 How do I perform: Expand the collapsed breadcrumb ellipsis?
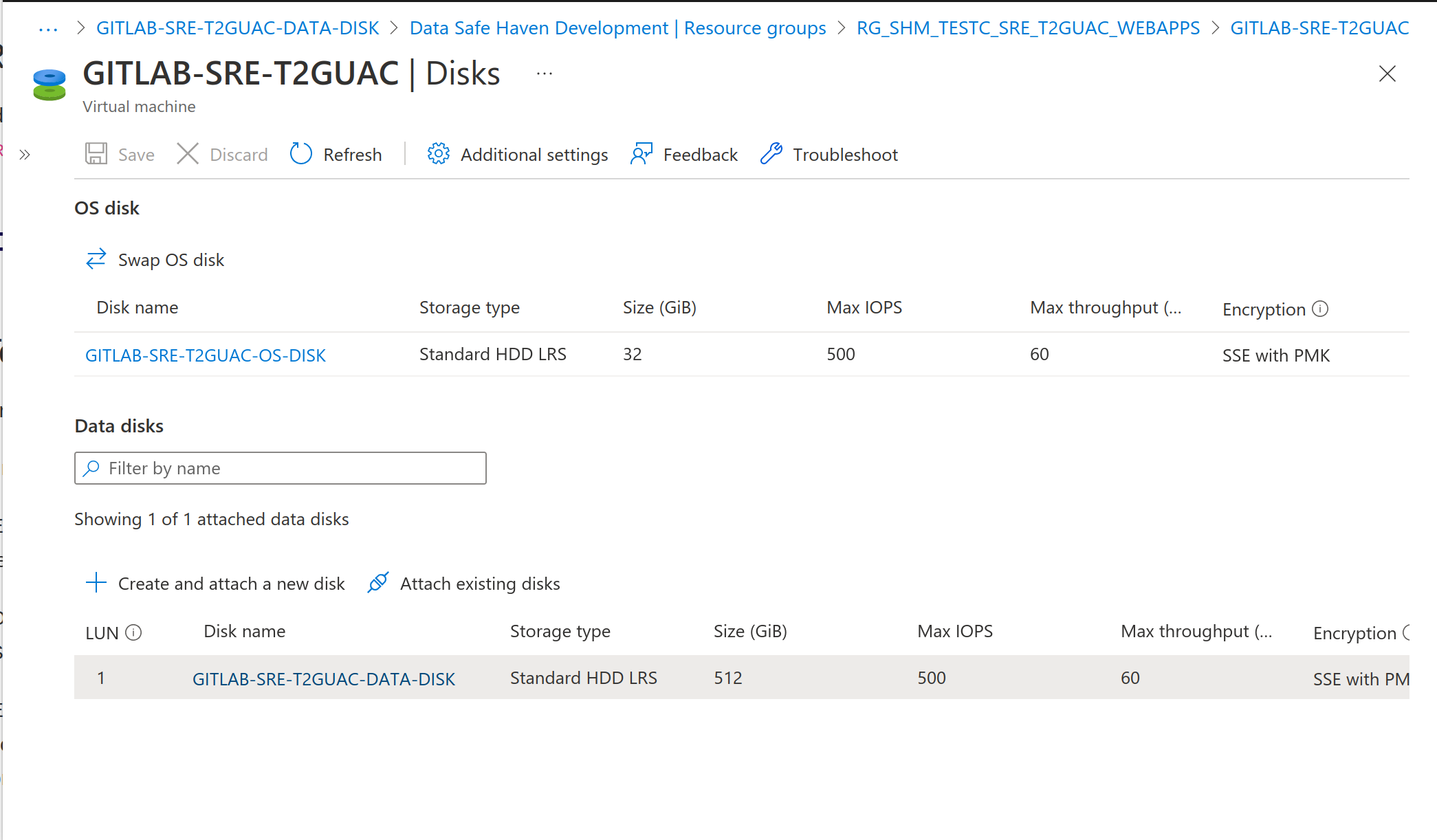pyautogui.click(x=48, y=29)
